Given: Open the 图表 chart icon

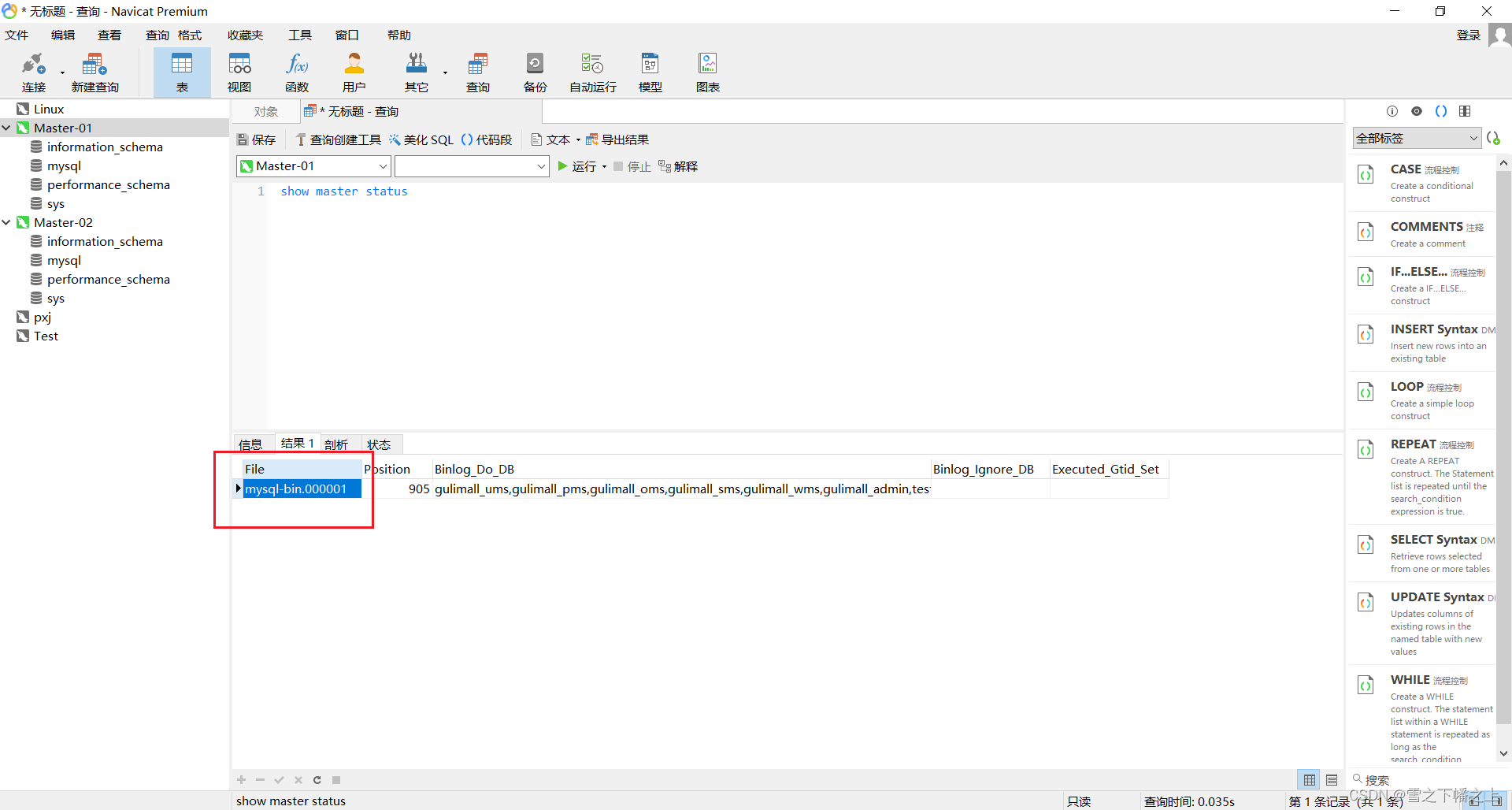Looking at the screenshot, I should click(708, 72).
